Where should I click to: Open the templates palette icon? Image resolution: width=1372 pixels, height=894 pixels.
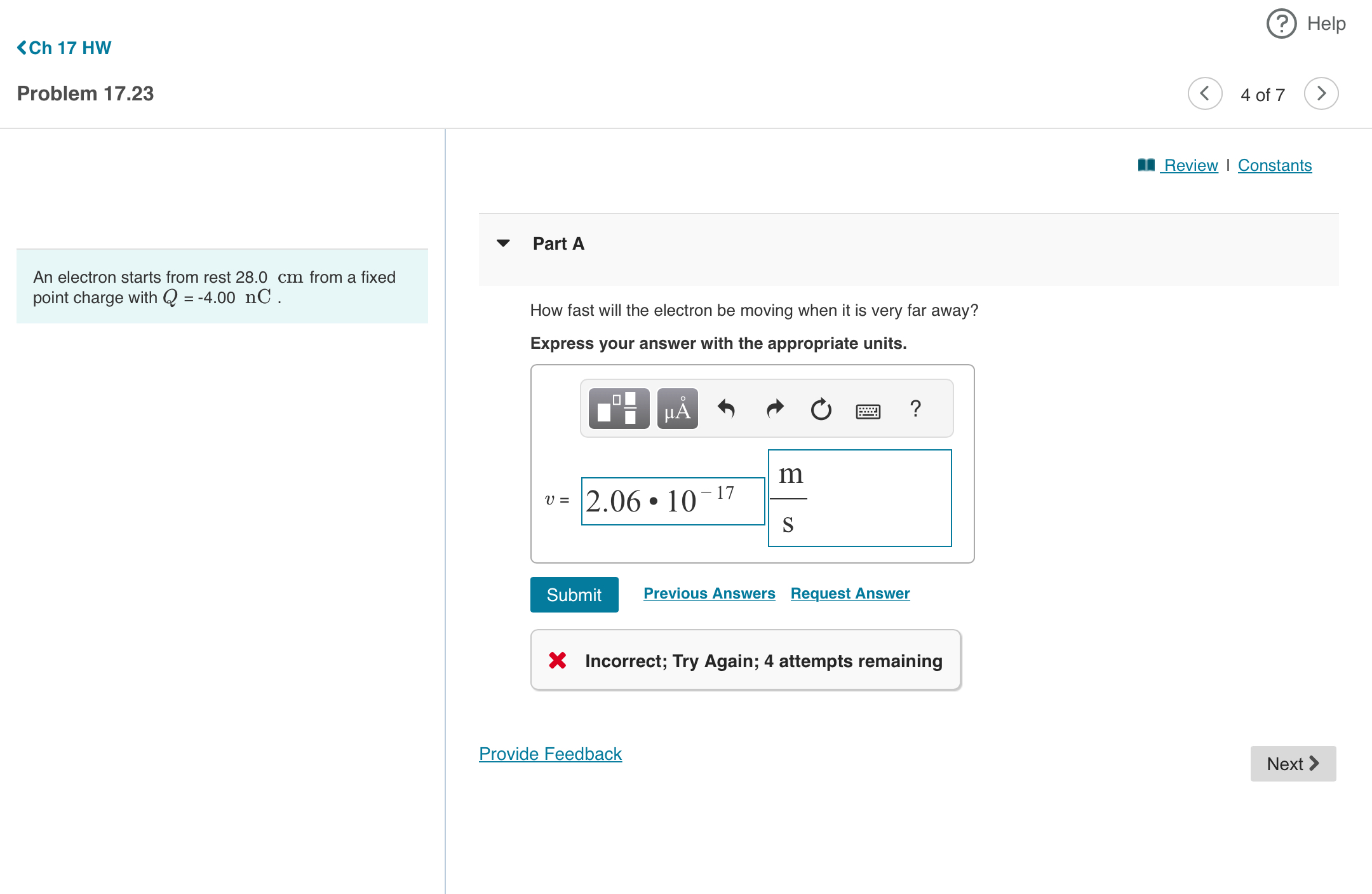tap(619, 409)
